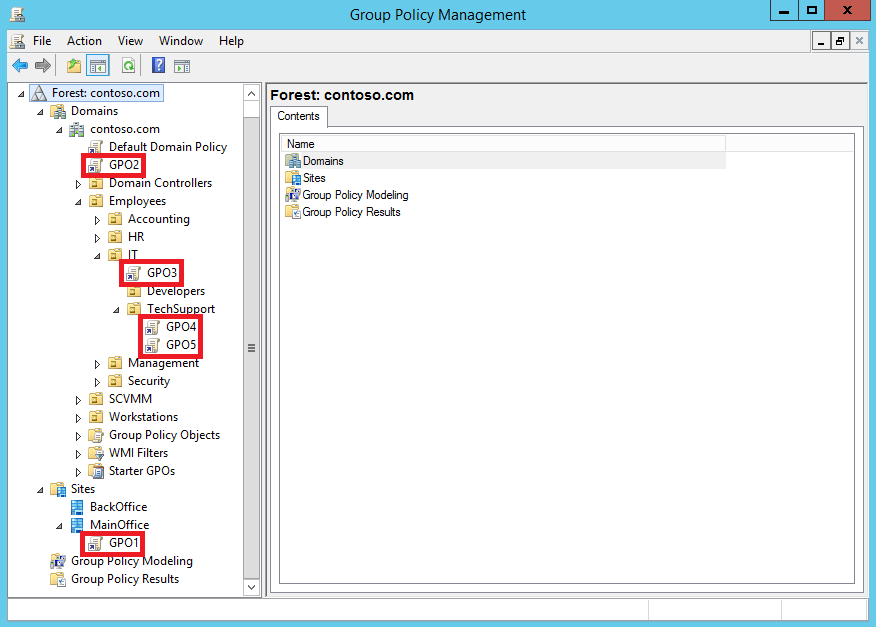This screenshot has width=876, height=627.
Task: Click the MainOffice site icon
Action: click(x=77, y=525)
